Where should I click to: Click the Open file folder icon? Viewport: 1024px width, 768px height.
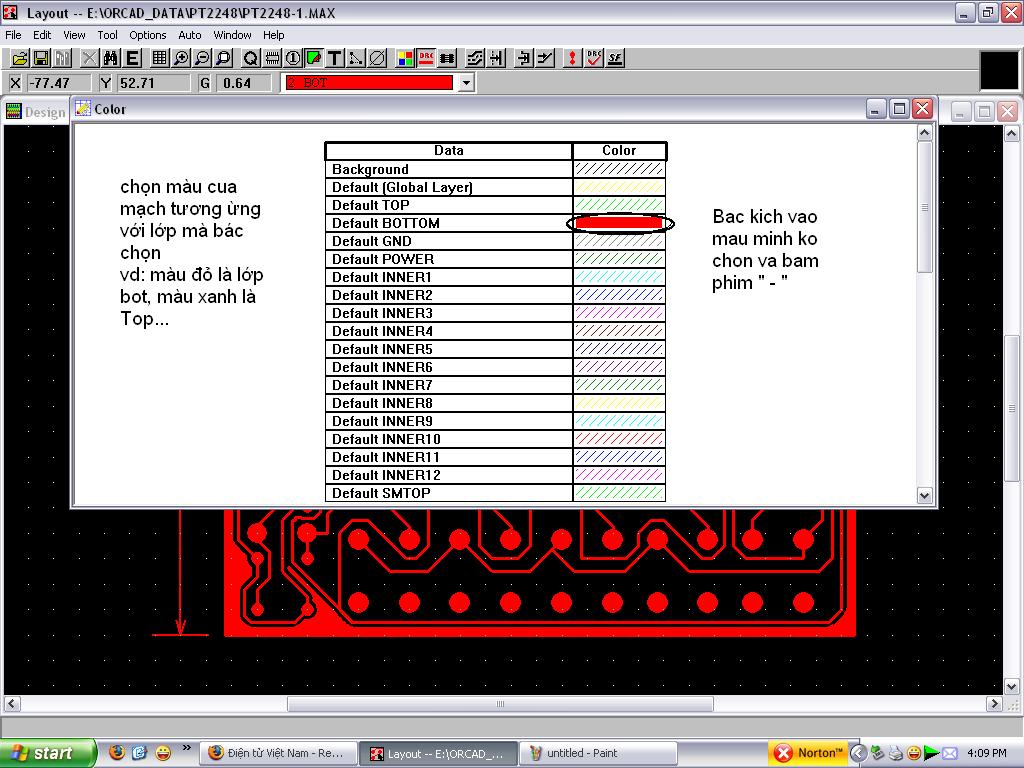tap(19, 58)
